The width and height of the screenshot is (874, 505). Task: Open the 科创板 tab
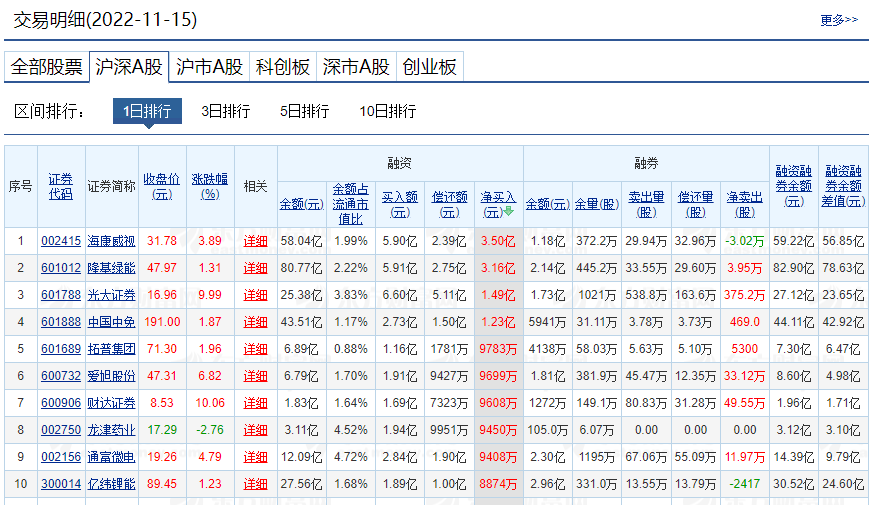tap(283, 67)
